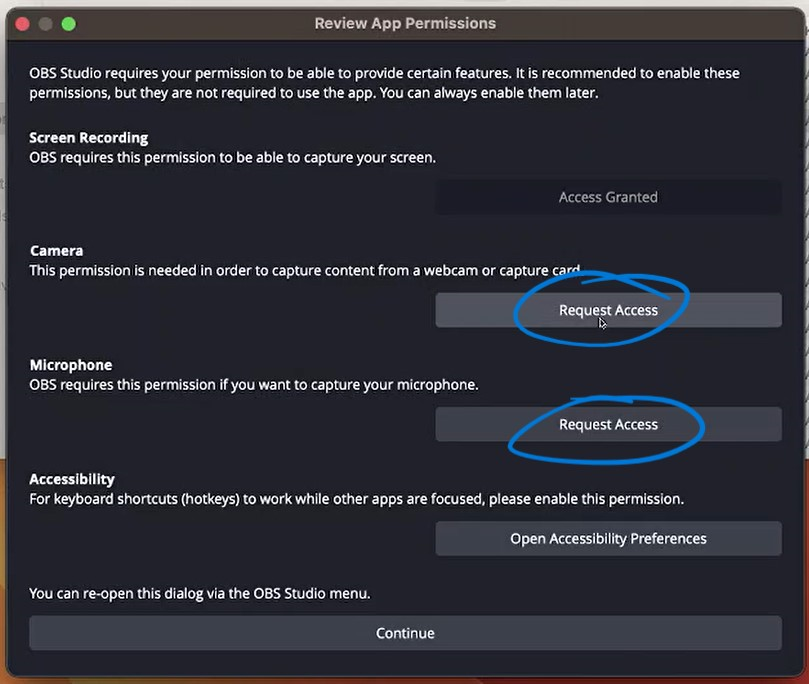Click text 'You can re-open this dialog'
Viewport: 809px width, 684px height.
[x=200, y=593]
